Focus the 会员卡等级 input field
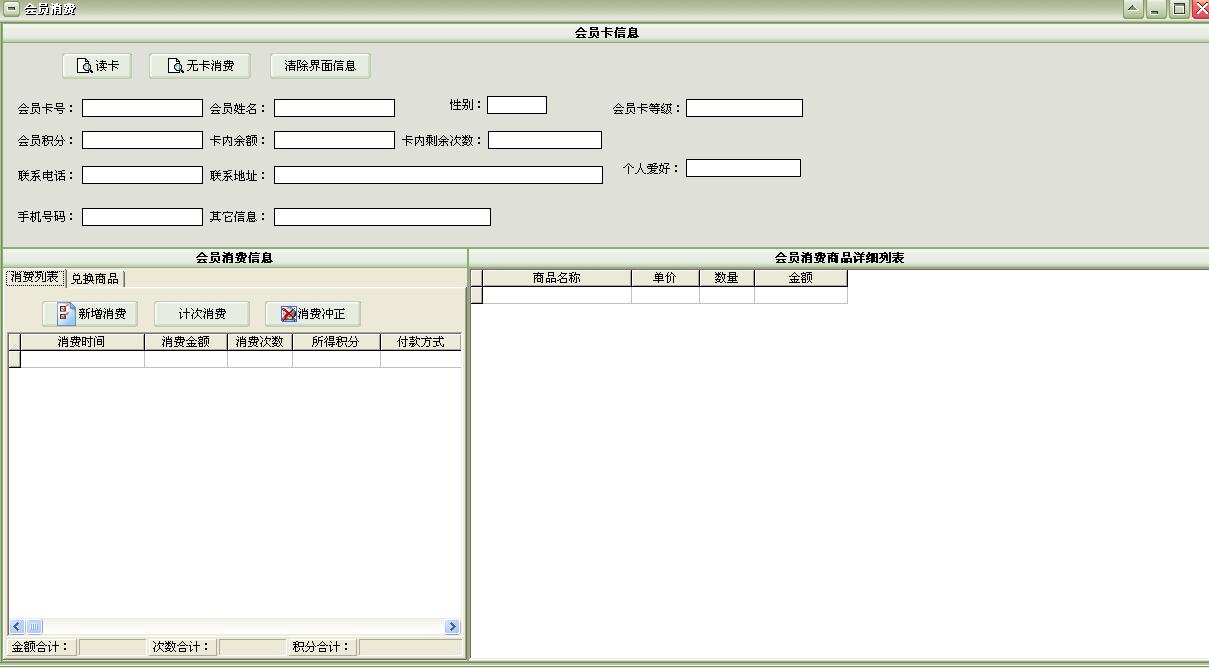This screenshot has height=668, width=1209. pyautogui.click(x=744, y=108)
